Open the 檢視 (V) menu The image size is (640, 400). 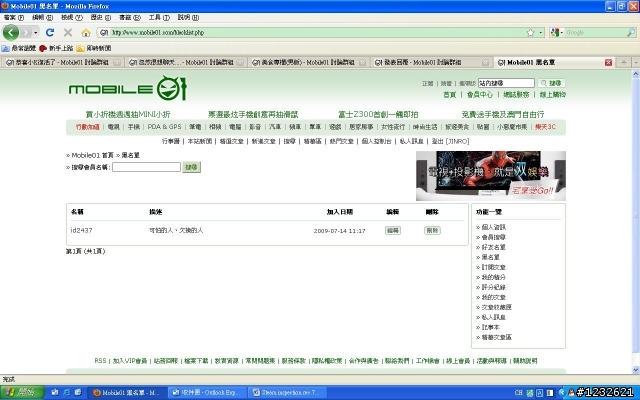[72, 18]
